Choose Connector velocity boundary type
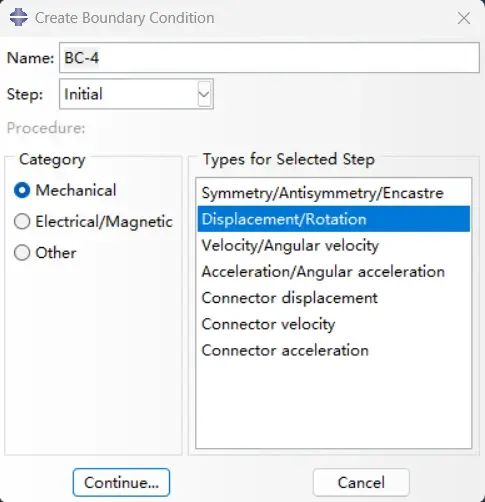 click(334, 324)
